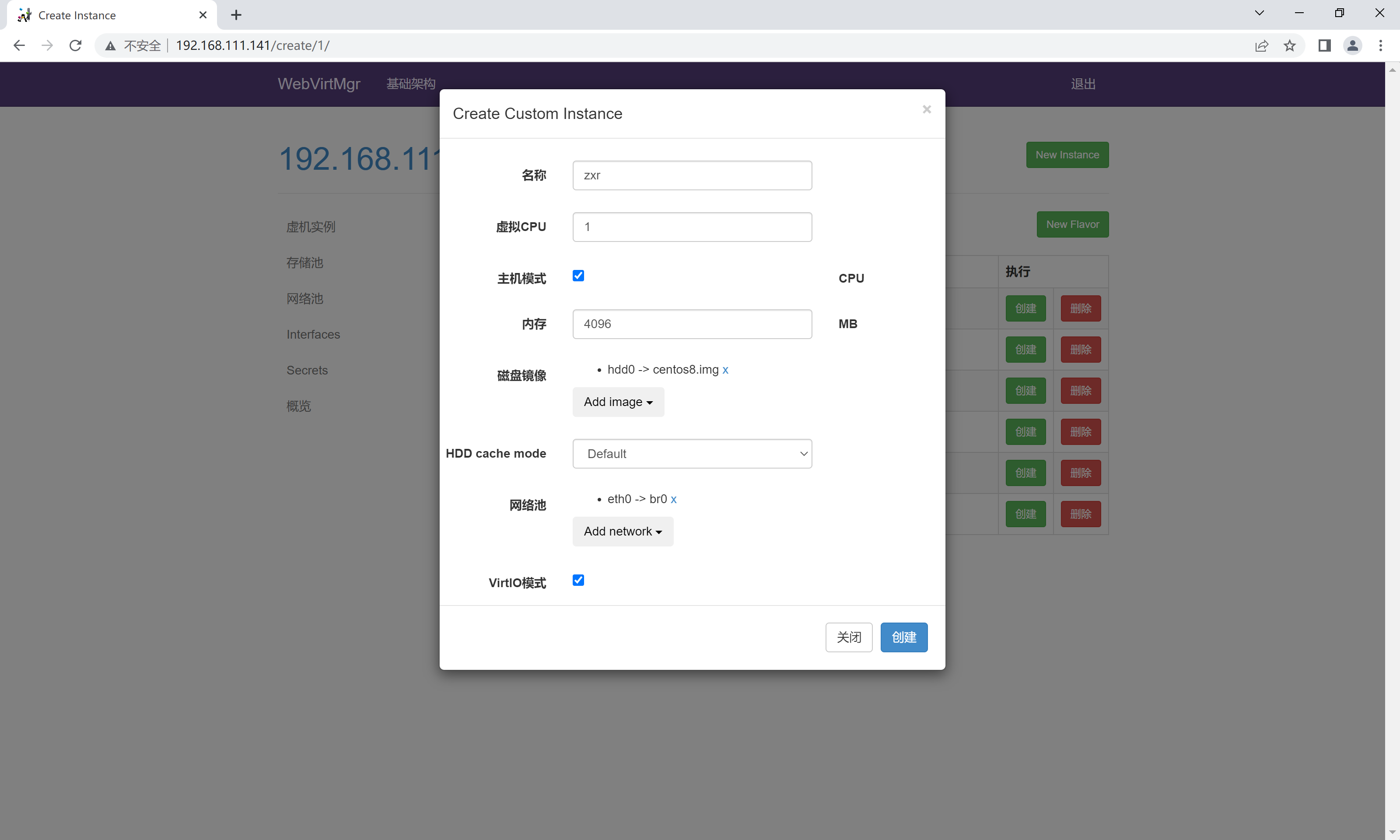Viewport: 1400px width, 840px height.
Task: Open the HDD cache mode Default dropdown
Action: tap(692, 453)
